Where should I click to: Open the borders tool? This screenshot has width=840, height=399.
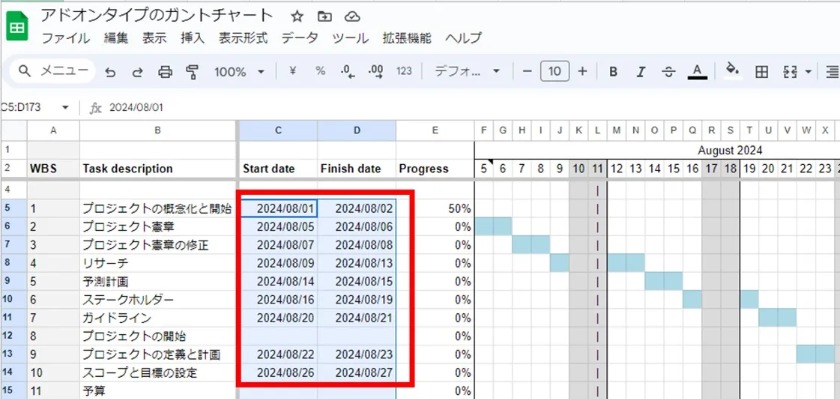761,72
